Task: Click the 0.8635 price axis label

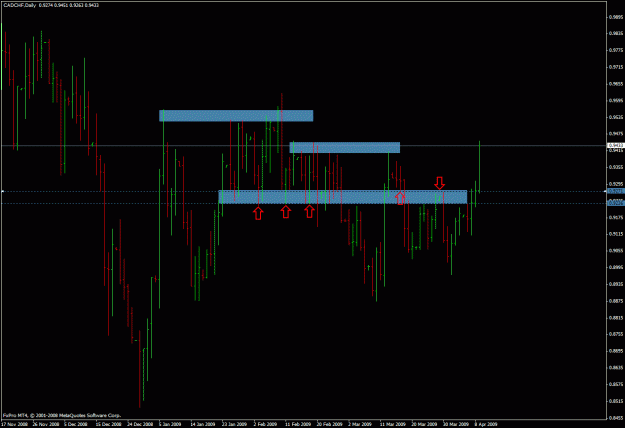Action: (616, 368)
